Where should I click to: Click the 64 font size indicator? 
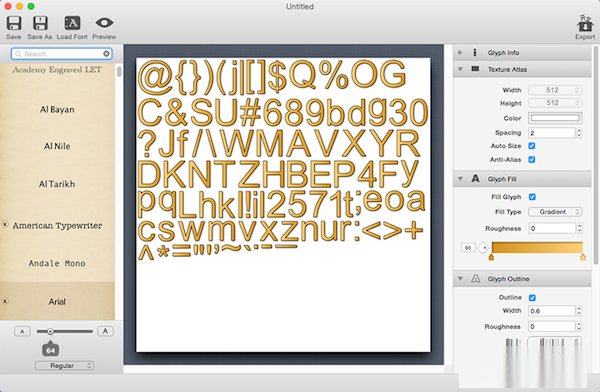coord(50,350)
